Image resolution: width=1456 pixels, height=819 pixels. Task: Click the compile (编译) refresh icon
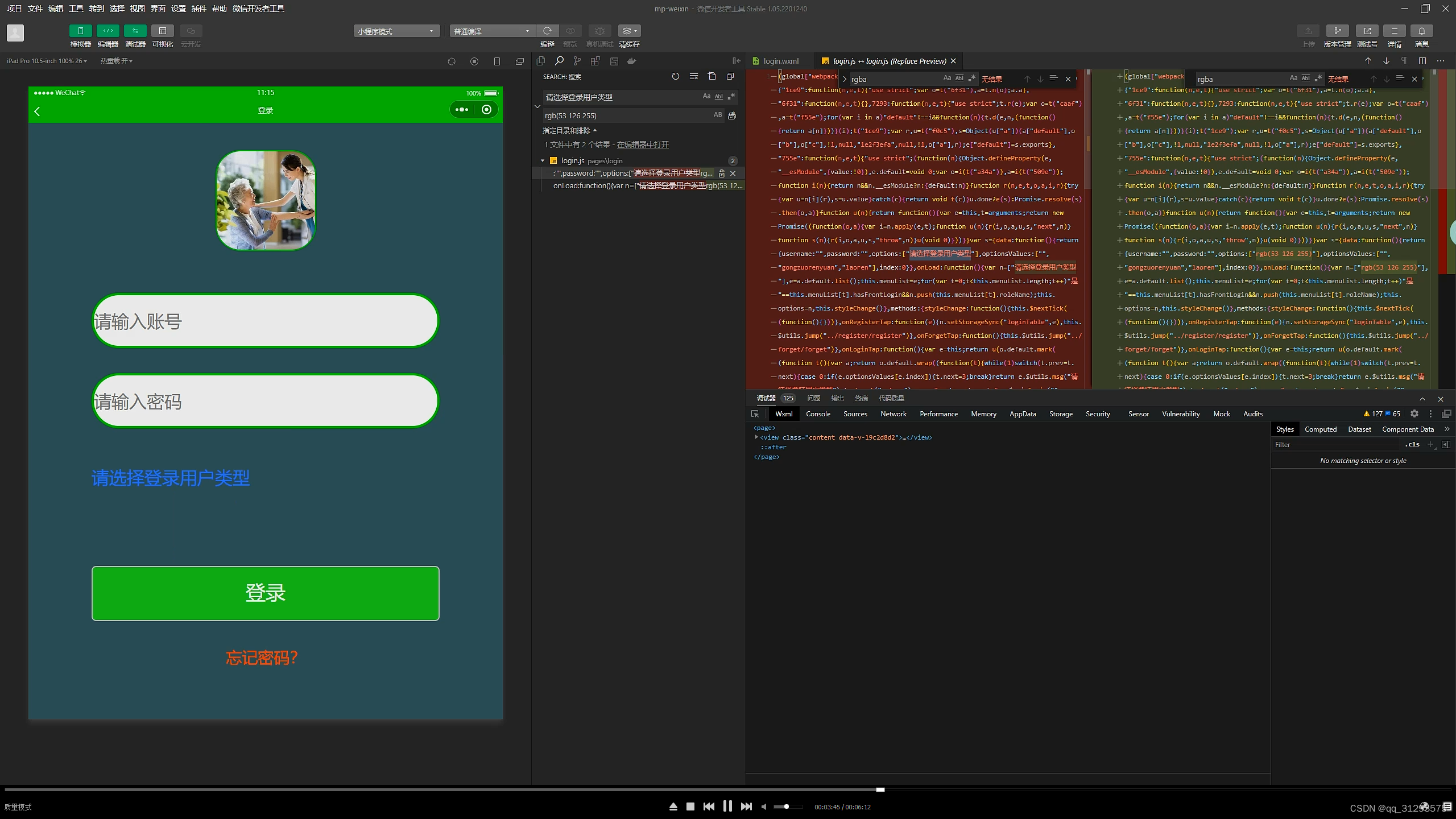tap(547, 31)
